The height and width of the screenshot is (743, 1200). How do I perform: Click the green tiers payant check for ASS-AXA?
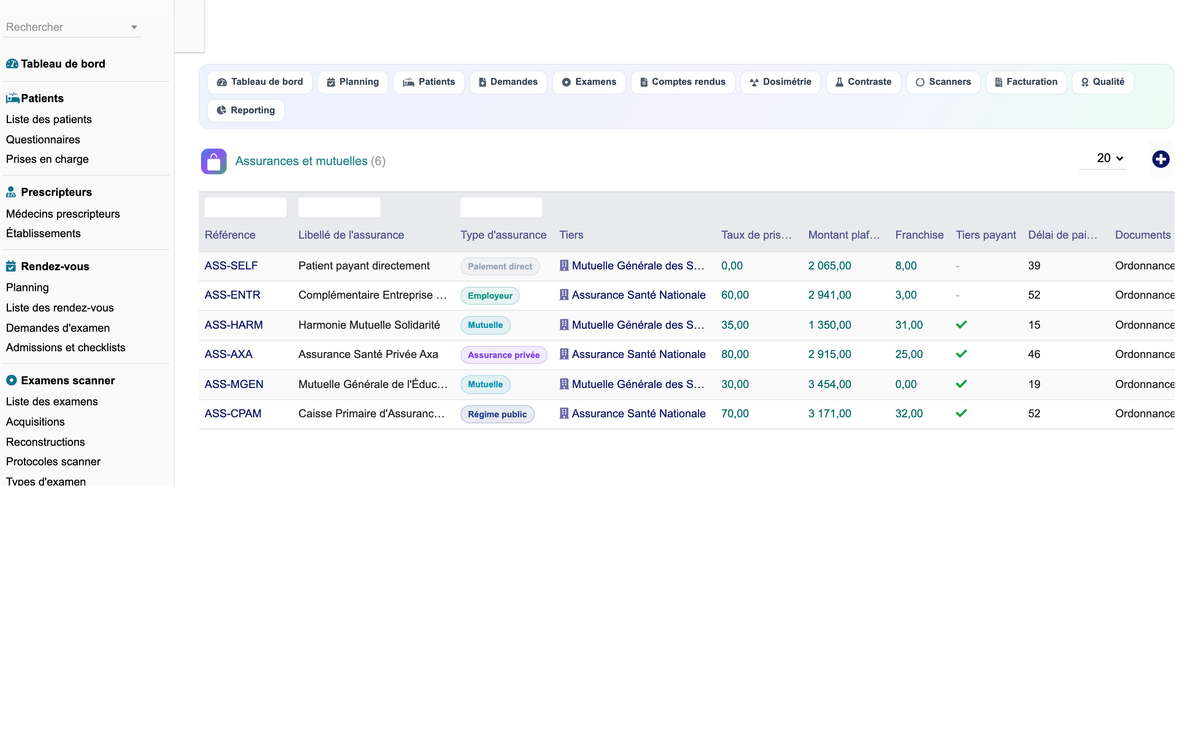click(x=961, y=354)
